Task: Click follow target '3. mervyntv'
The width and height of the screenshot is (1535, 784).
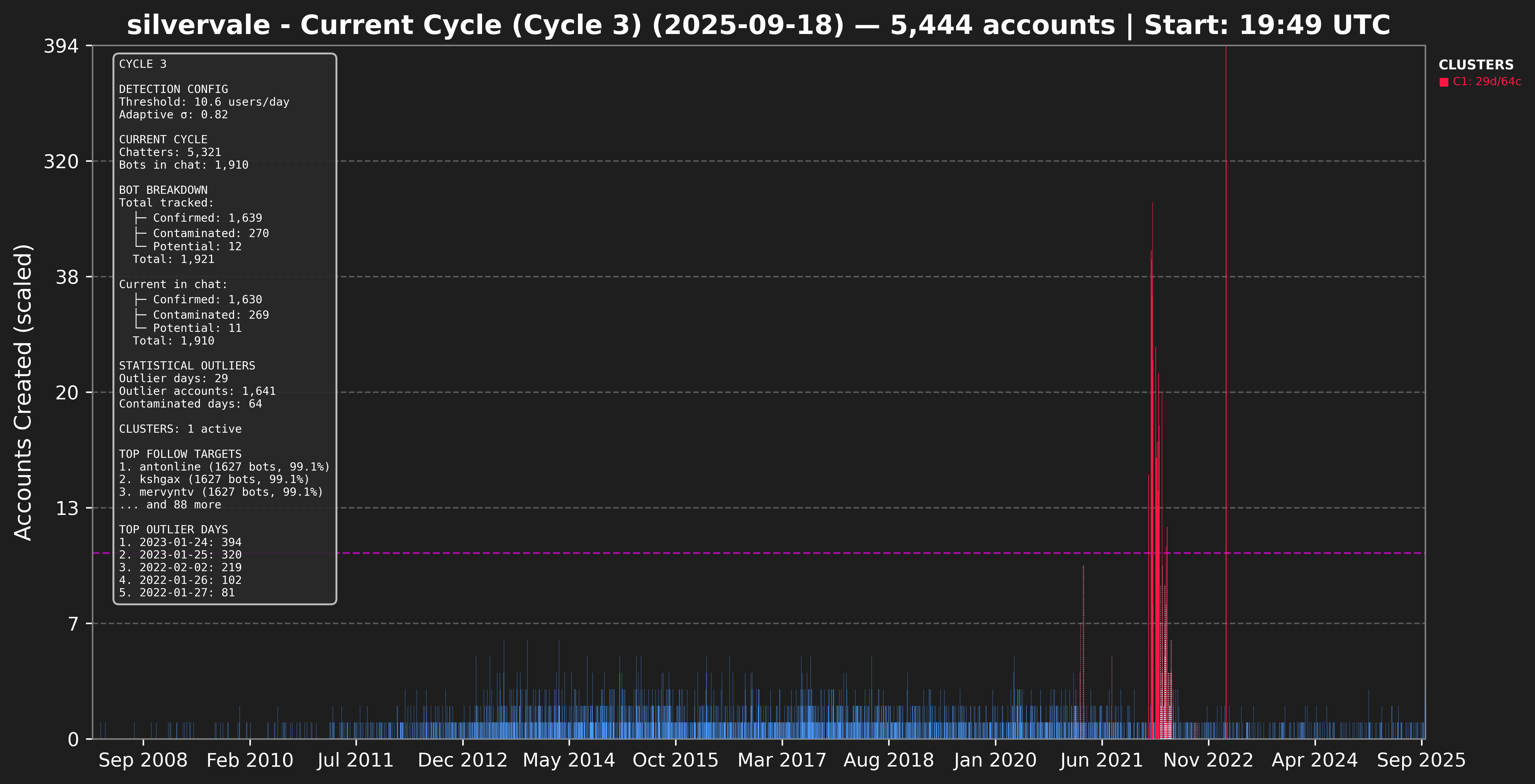Action: [221, 492]
